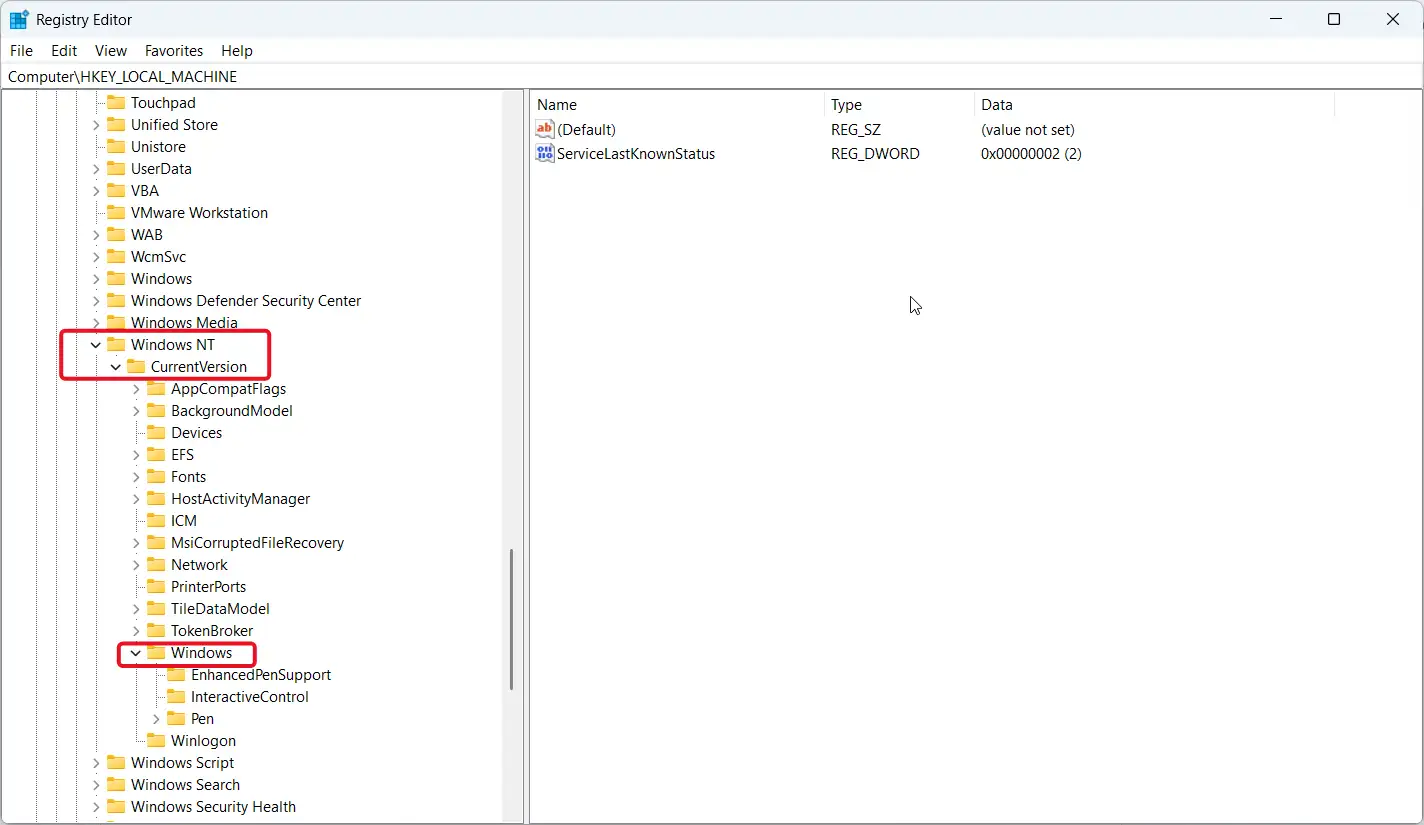1424x825 pixels.
Task: Expand the Windows Search key
Action: [96, 785]
